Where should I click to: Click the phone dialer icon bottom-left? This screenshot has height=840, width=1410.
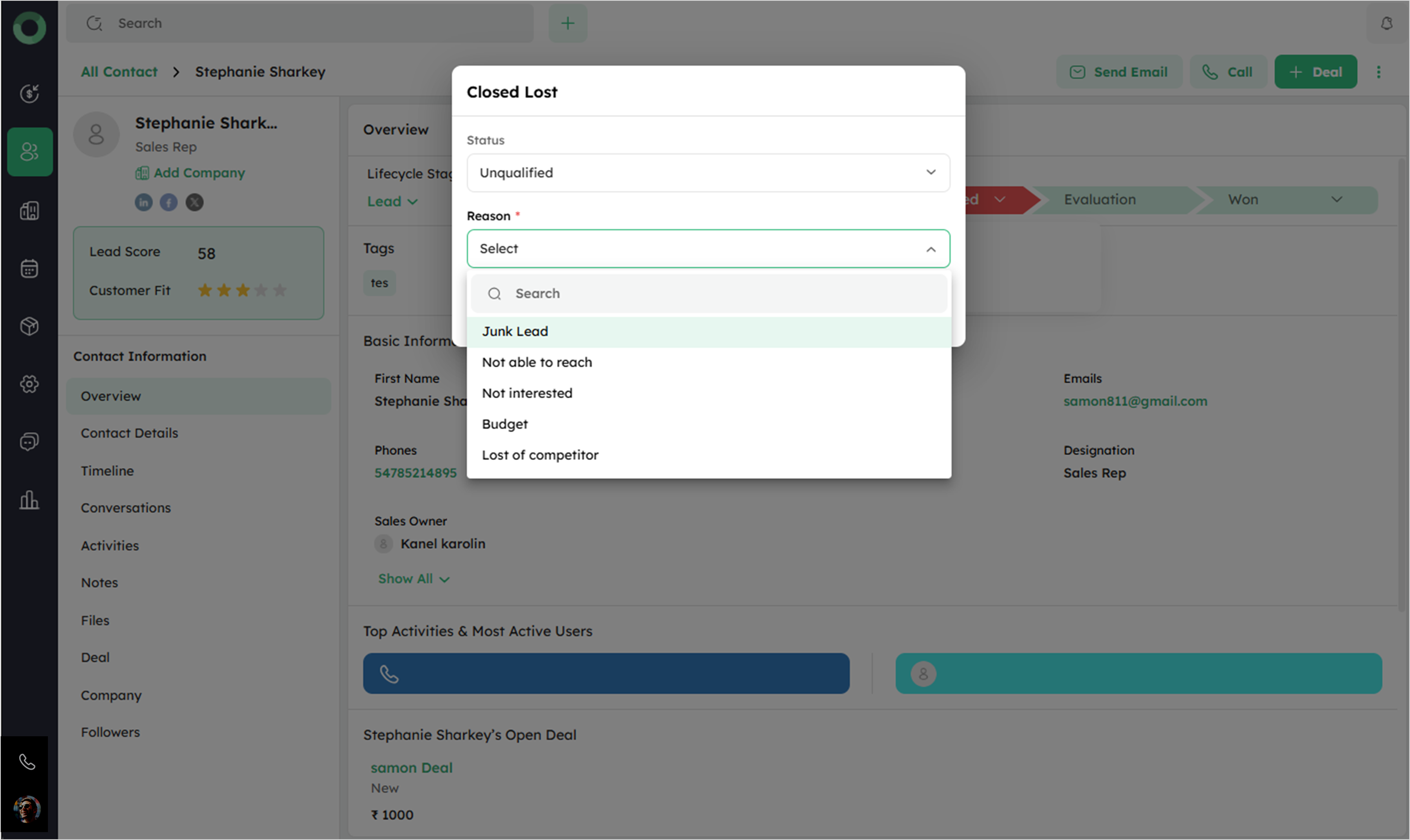(x=27, y=762)
